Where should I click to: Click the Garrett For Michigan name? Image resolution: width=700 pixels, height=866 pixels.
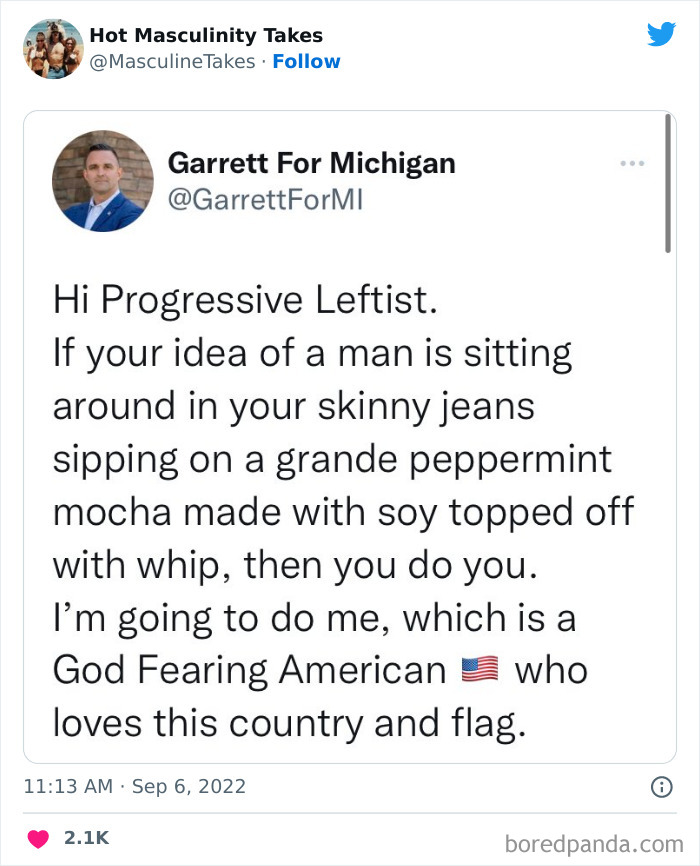click(311, 162)
